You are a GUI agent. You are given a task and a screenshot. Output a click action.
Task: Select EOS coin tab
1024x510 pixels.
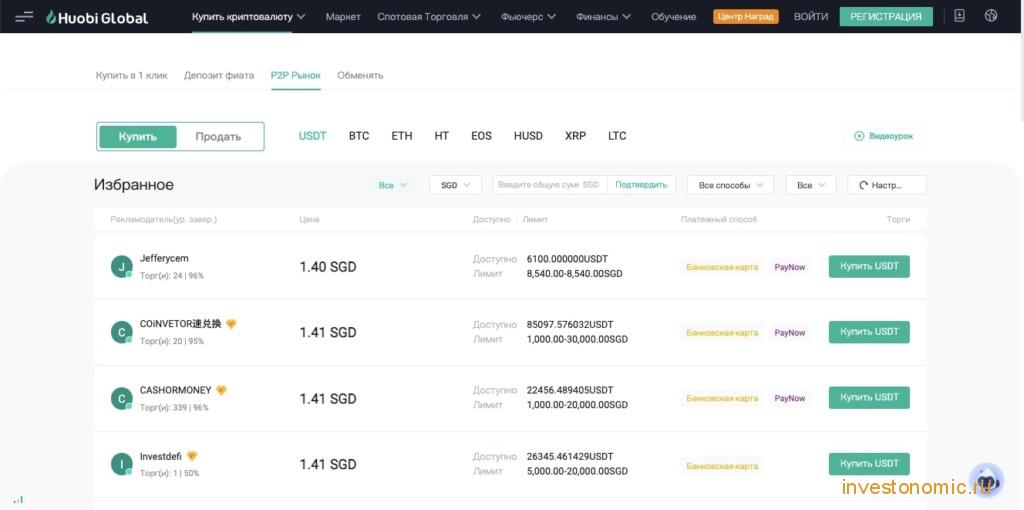pos(481,136)
